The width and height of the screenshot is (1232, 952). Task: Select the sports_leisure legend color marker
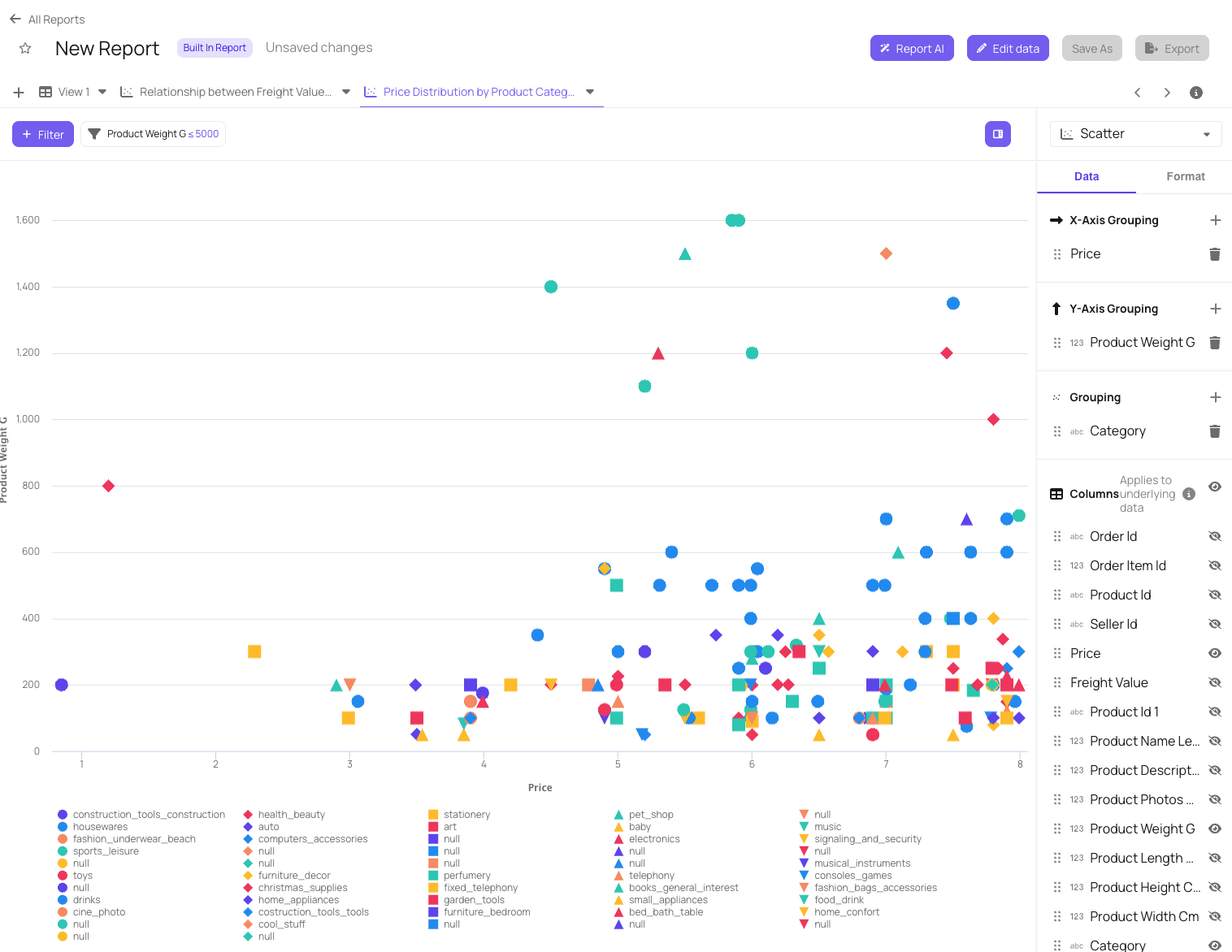[62, 850]
